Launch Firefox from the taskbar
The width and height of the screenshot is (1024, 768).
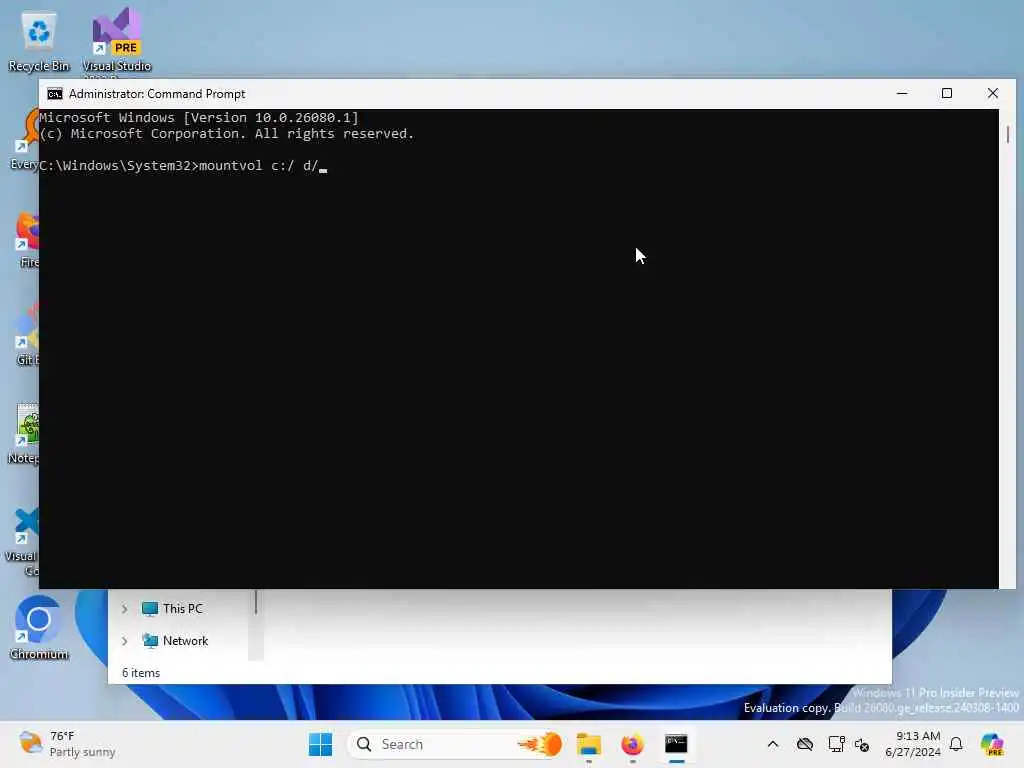(632, 744)
